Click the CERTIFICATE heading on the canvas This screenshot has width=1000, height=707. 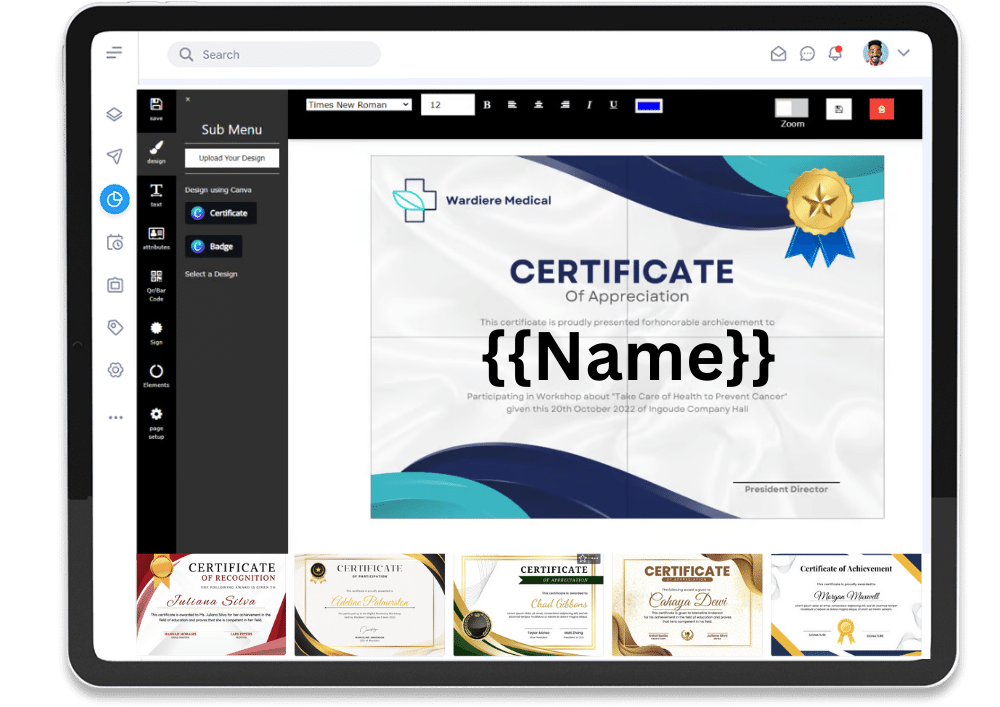click(x=622, y=272)
